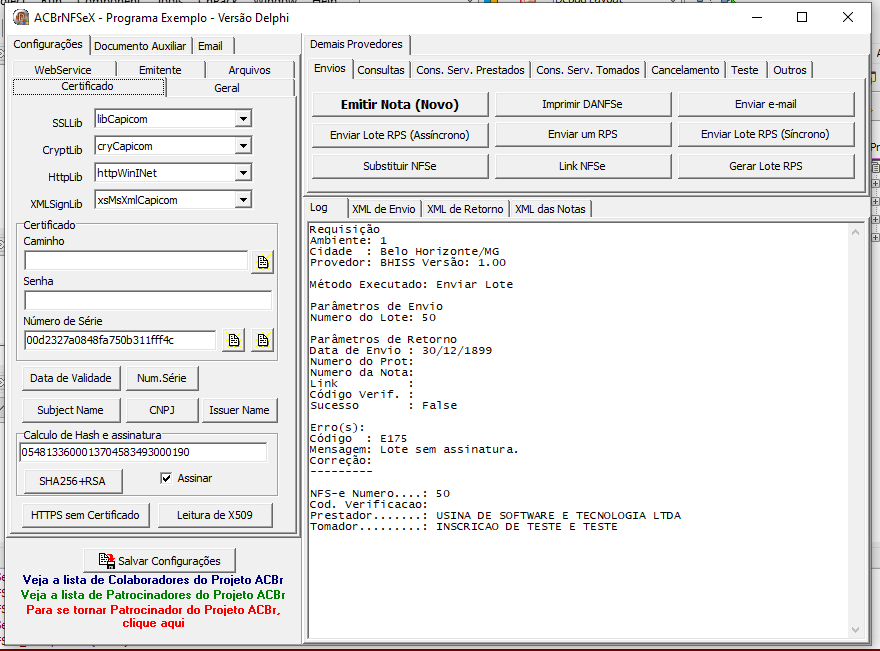
Task: Click the SHA256+RSA button
Action: click(x=72, y=481)
